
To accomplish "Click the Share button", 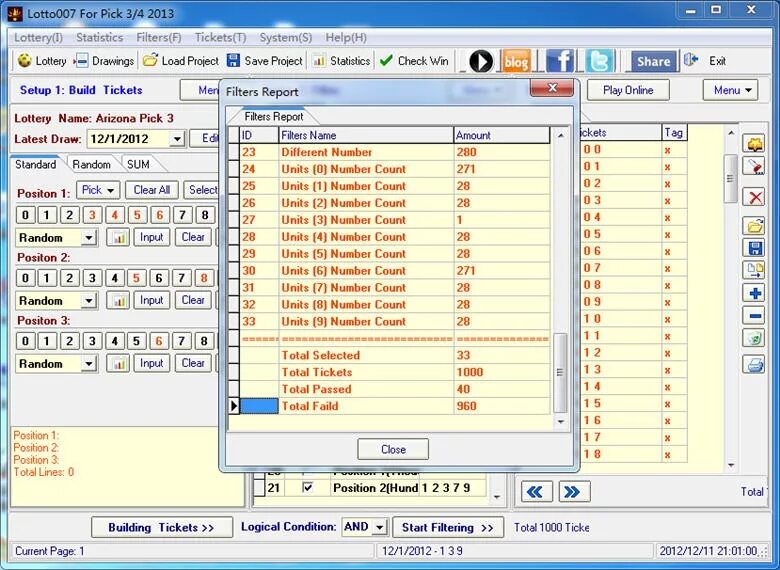I will (x=653, y=61).
